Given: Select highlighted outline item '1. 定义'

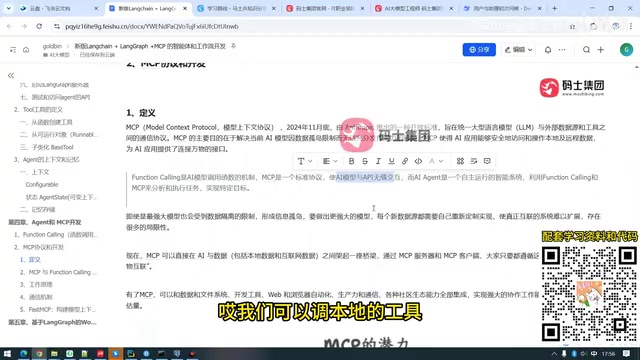Looking at the screenshot, I should pos(30,260).
